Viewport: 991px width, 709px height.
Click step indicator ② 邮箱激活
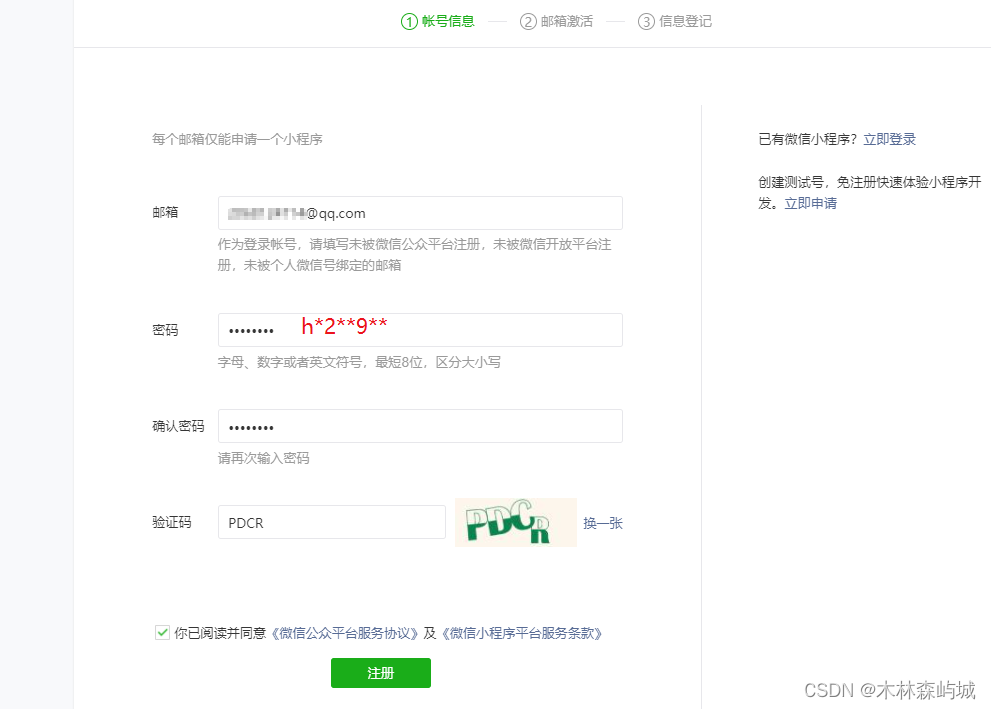pyautogui.click(x=556, y=20)
